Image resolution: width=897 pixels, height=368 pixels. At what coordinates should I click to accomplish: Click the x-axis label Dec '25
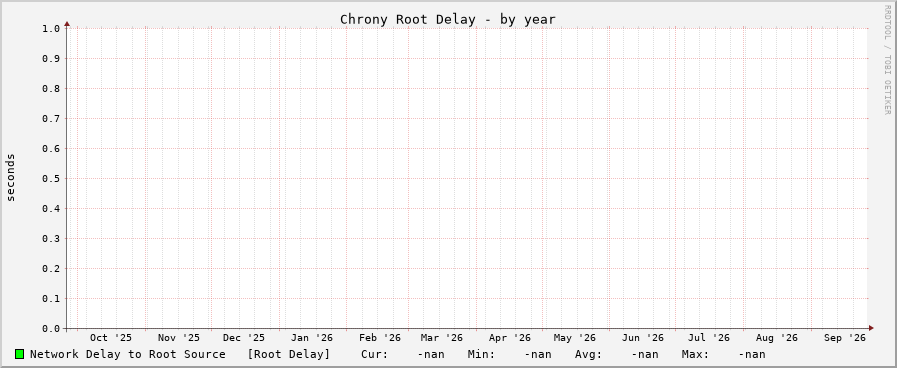(x=244, y=338)
